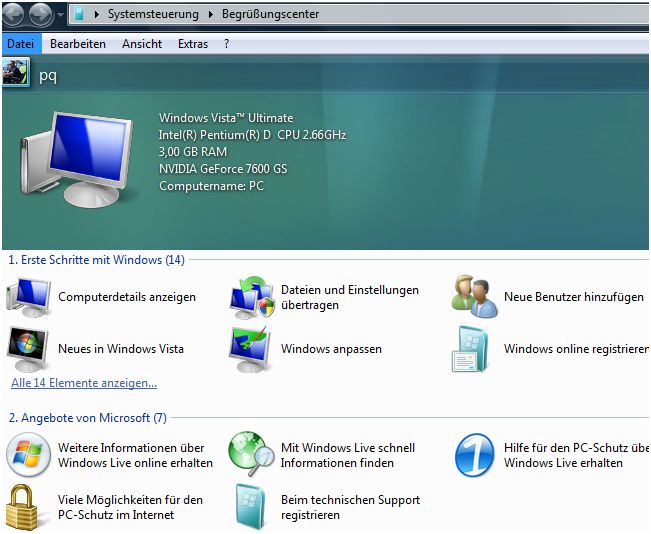
Task: Click the blue OneCare number one icon
Action: coord(475,455)
